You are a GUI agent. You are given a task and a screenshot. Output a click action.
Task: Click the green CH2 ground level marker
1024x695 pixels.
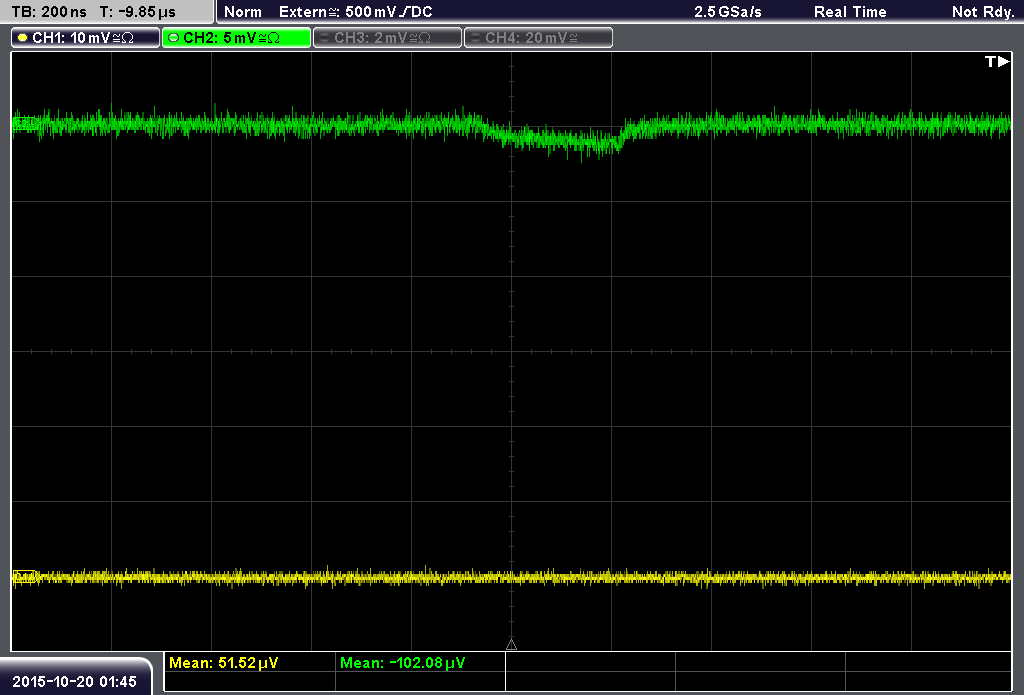click(25, 123)
